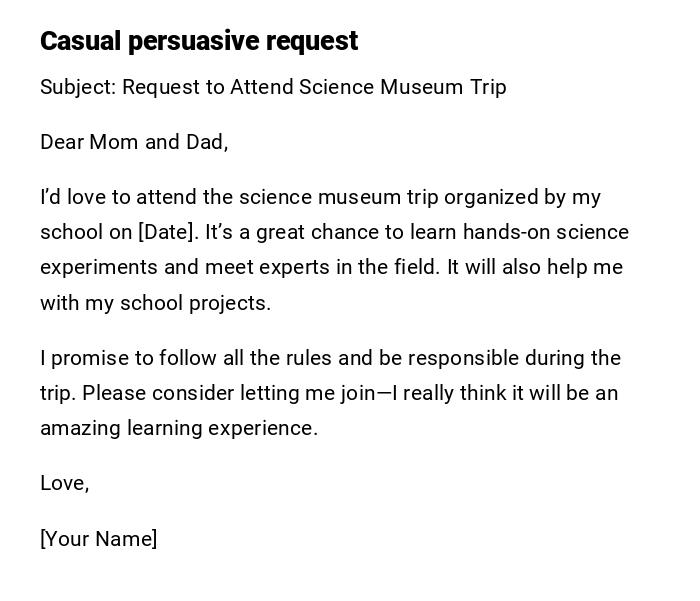Select the [Your Name] placeholder
The width and height of the screenshot is (700, 601).
(x=98, y=539)
